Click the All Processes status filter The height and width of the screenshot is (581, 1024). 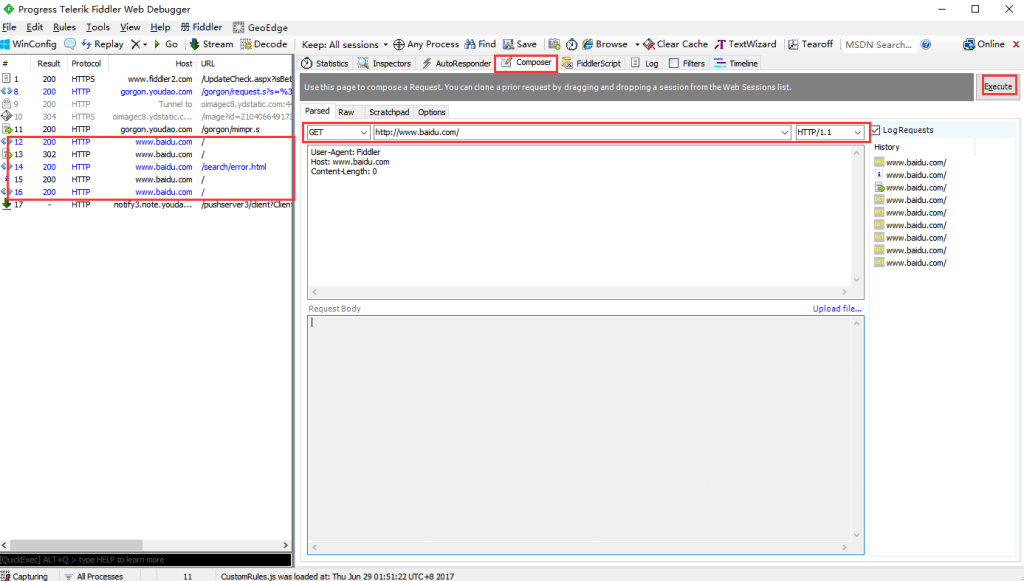93,576
